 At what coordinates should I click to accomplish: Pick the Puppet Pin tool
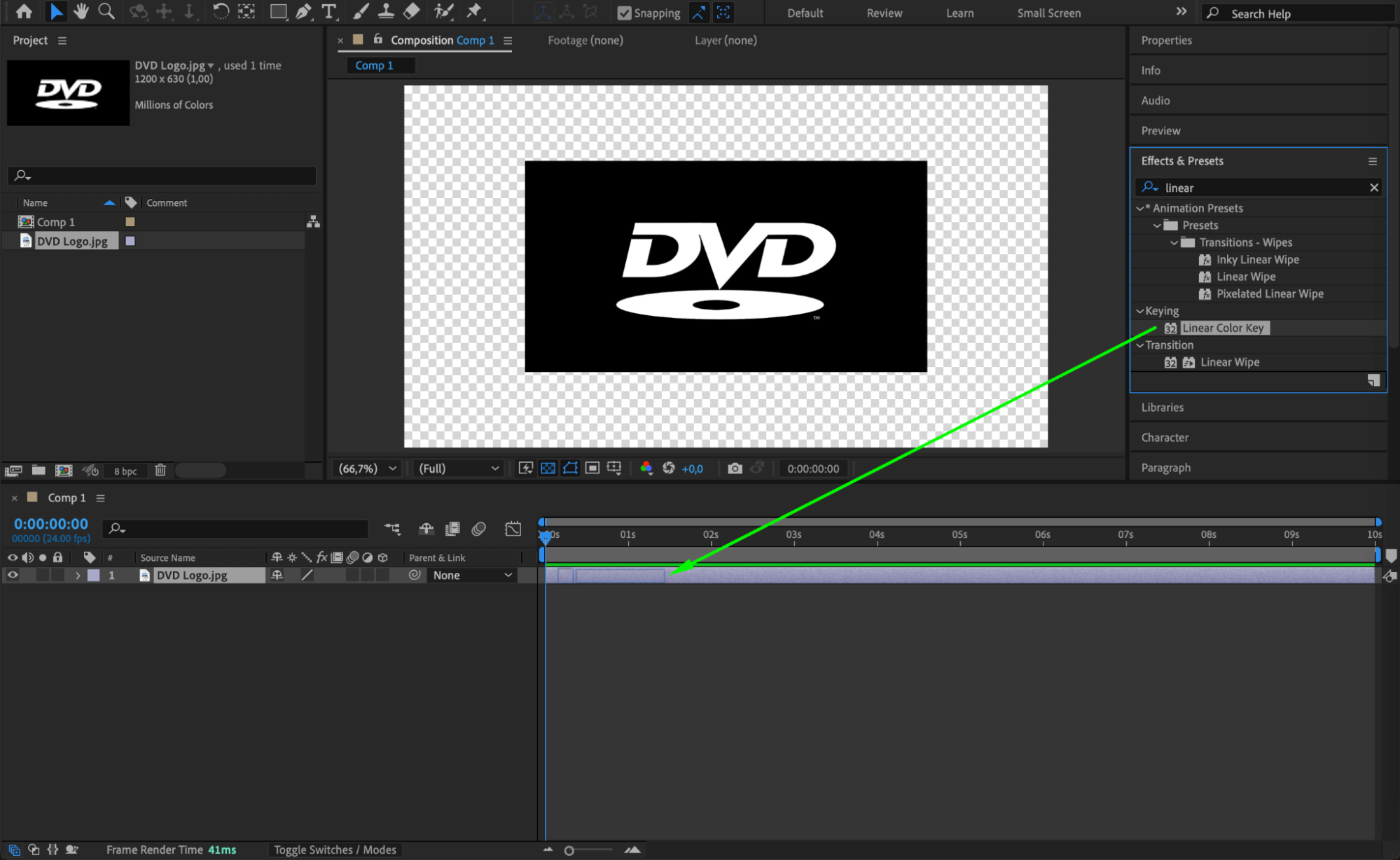pyautogui.click(x=474, y=12)
